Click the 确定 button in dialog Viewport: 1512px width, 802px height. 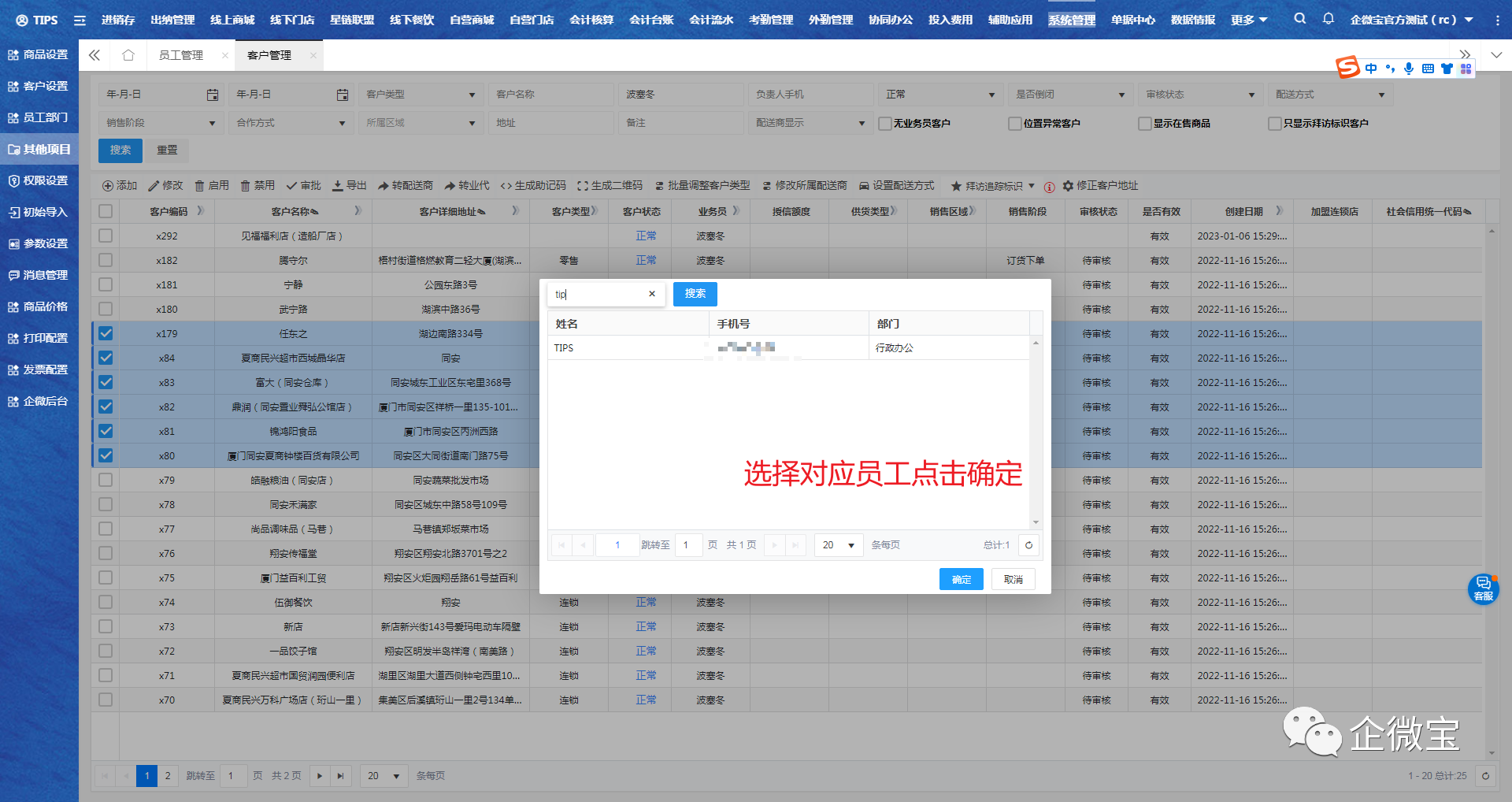961,579
